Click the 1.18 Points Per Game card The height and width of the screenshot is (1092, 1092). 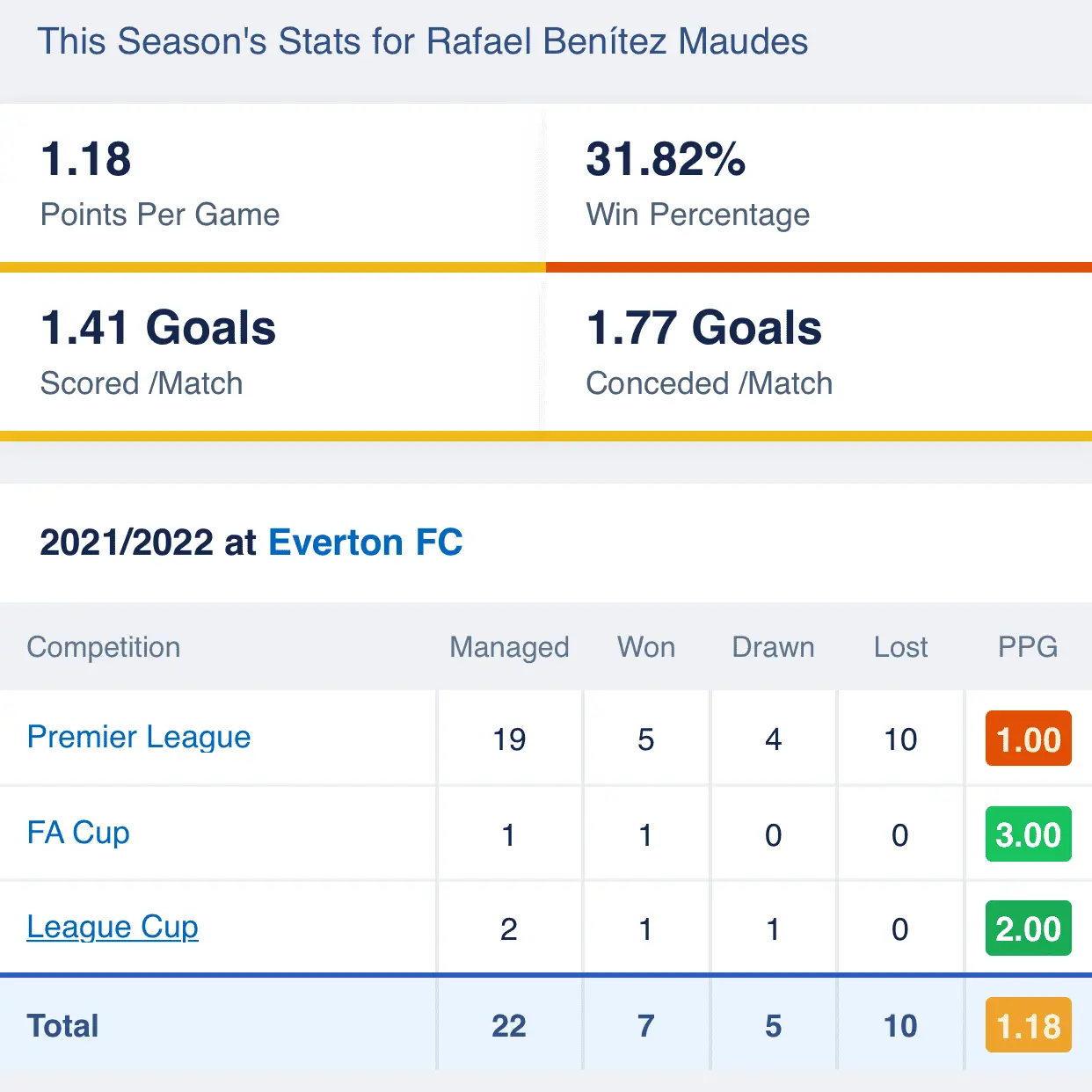click(x=271, y=183)
